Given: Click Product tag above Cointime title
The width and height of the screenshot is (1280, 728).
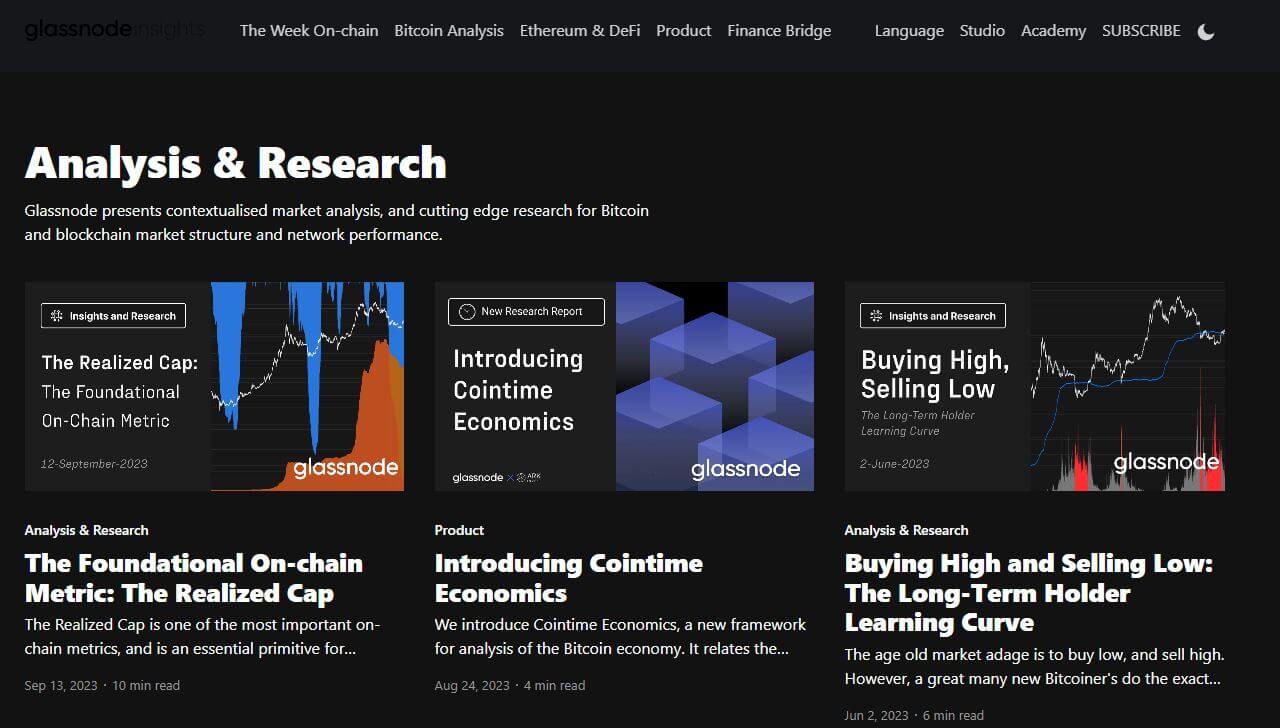Looking at the screenshot, I should tap(459, 530).
